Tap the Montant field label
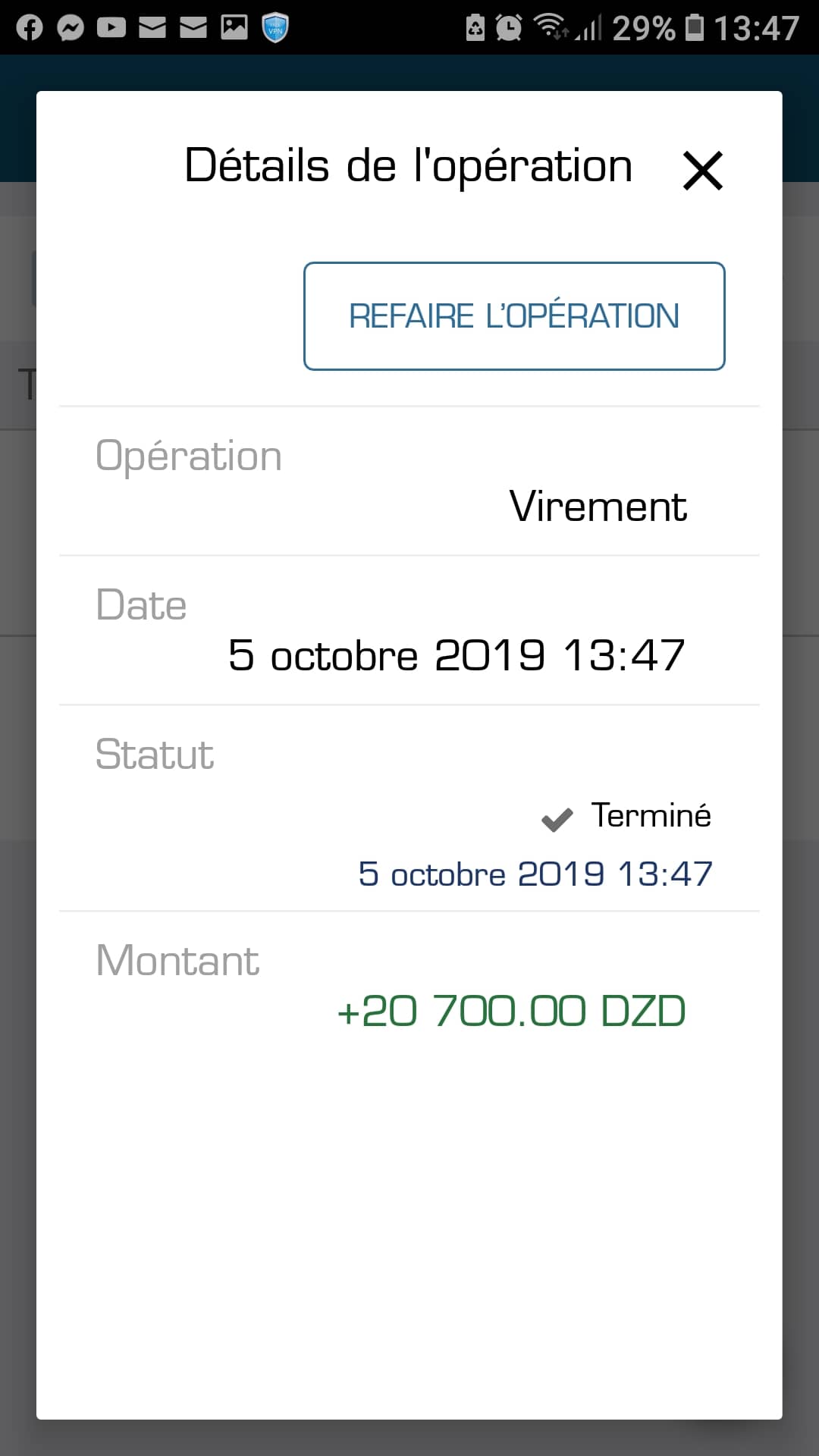This screenshot has height=1456, width=819. coord(177,961)
